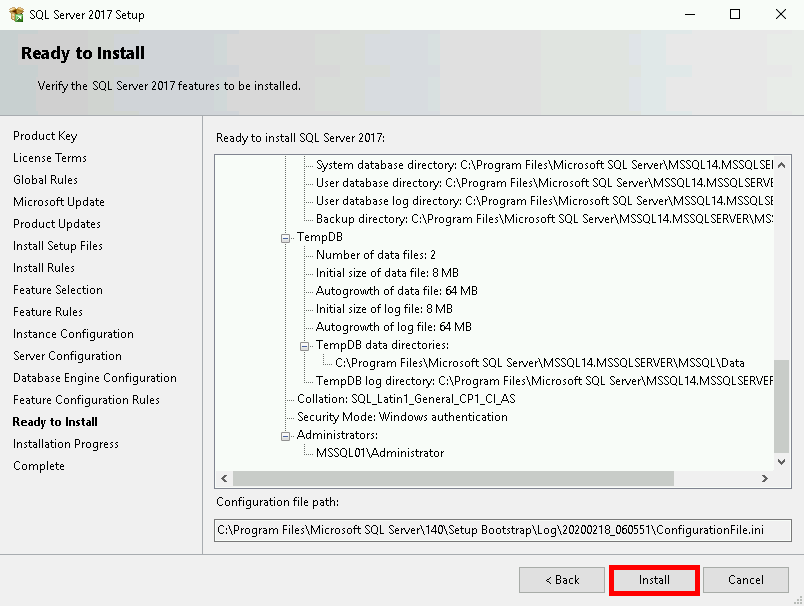The height and width of the screenshot is (606, 804).
Task: Collapse the Administrators tree node
Action: coord(287,436)
